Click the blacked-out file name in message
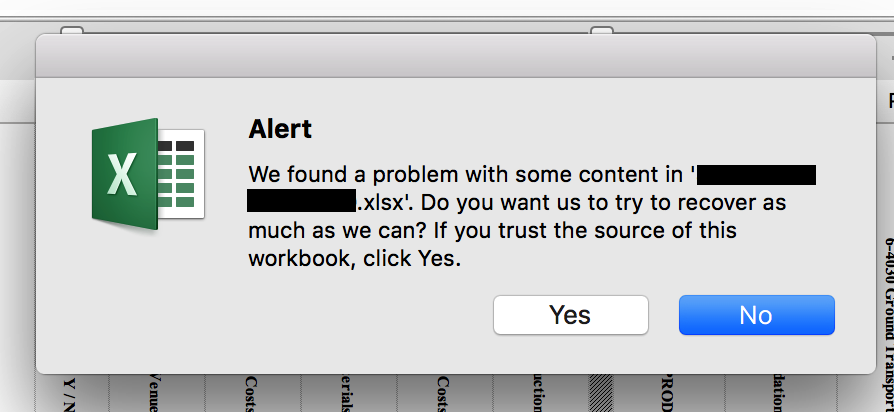 [756, 174]
